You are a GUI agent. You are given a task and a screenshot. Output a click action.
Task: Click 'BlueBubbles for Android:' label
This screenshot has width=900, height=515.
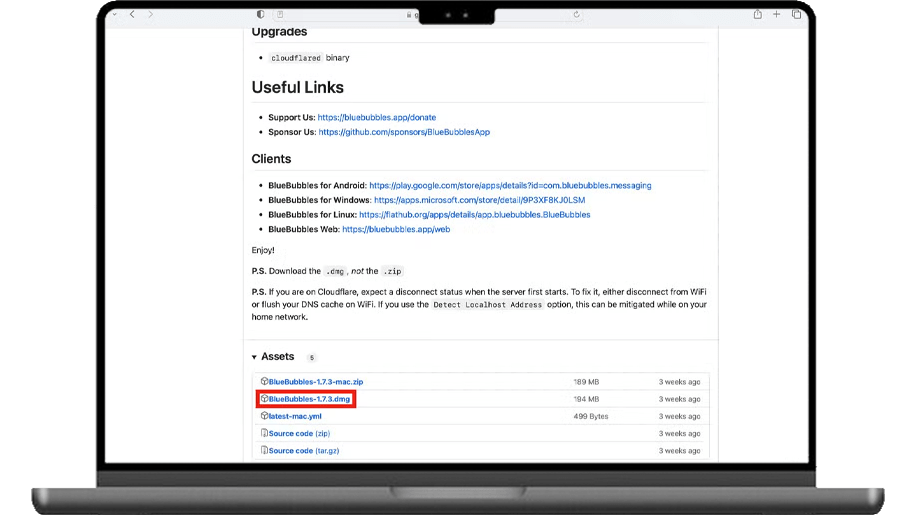pos(317,185)
